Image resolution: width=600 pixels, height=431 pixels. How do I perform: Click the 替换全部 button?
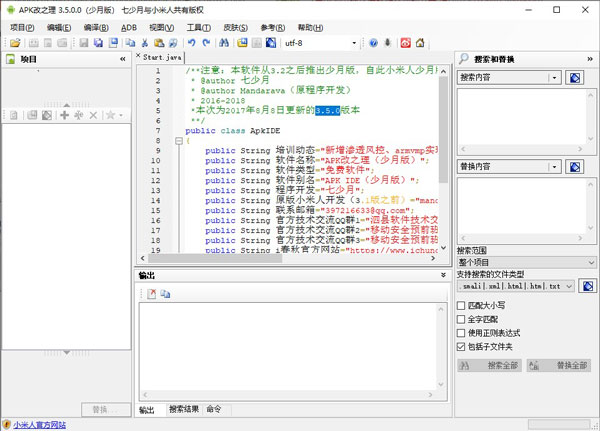[559, 366]
